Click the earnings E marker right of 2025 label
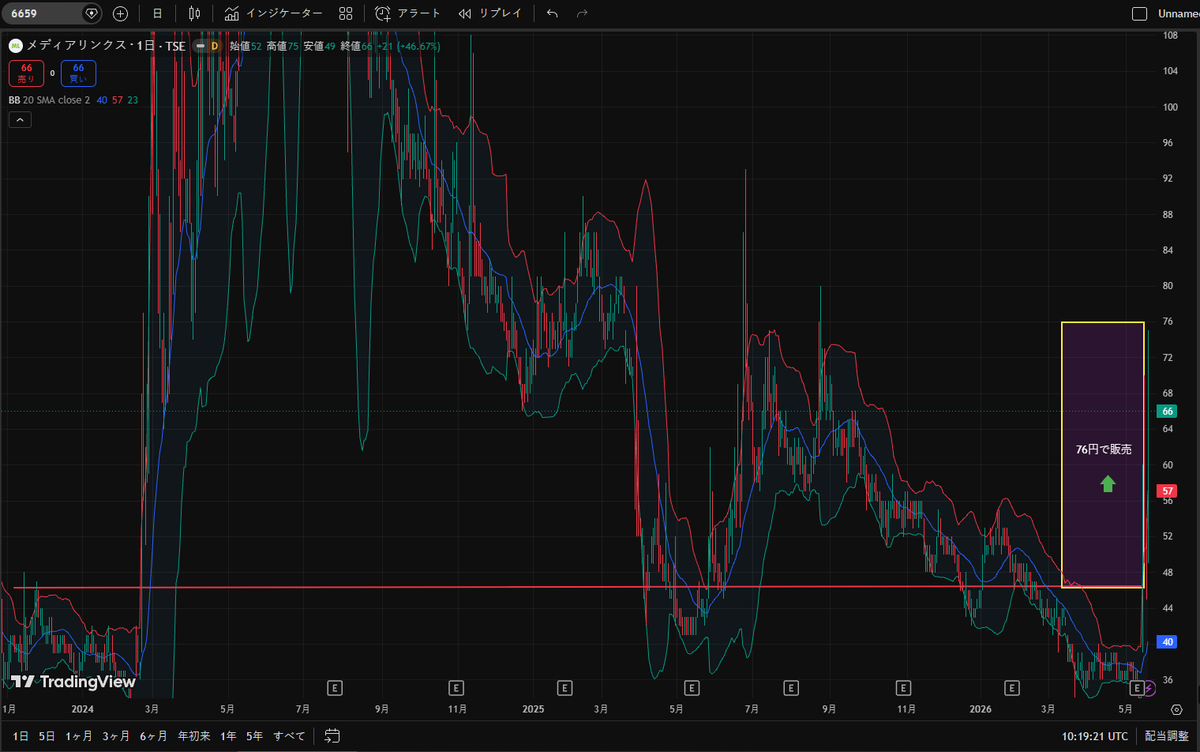Image resolution: width=1200 pixels, height=752 pixels. pyautogui.click(x=565, y=688)
